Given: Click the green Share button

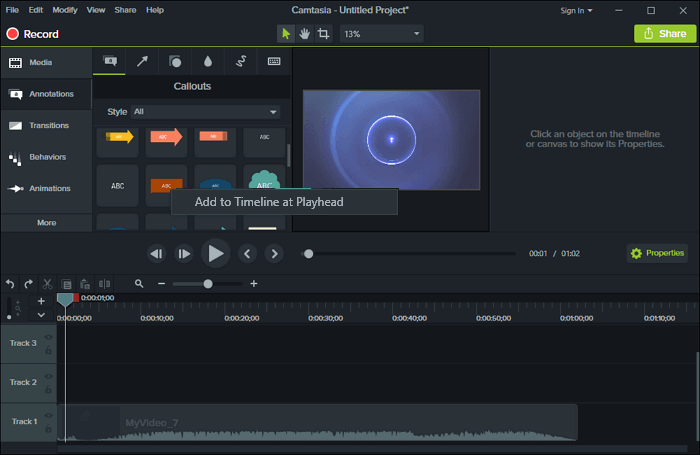Looking at the screenshot, I should tap(665, 33).
